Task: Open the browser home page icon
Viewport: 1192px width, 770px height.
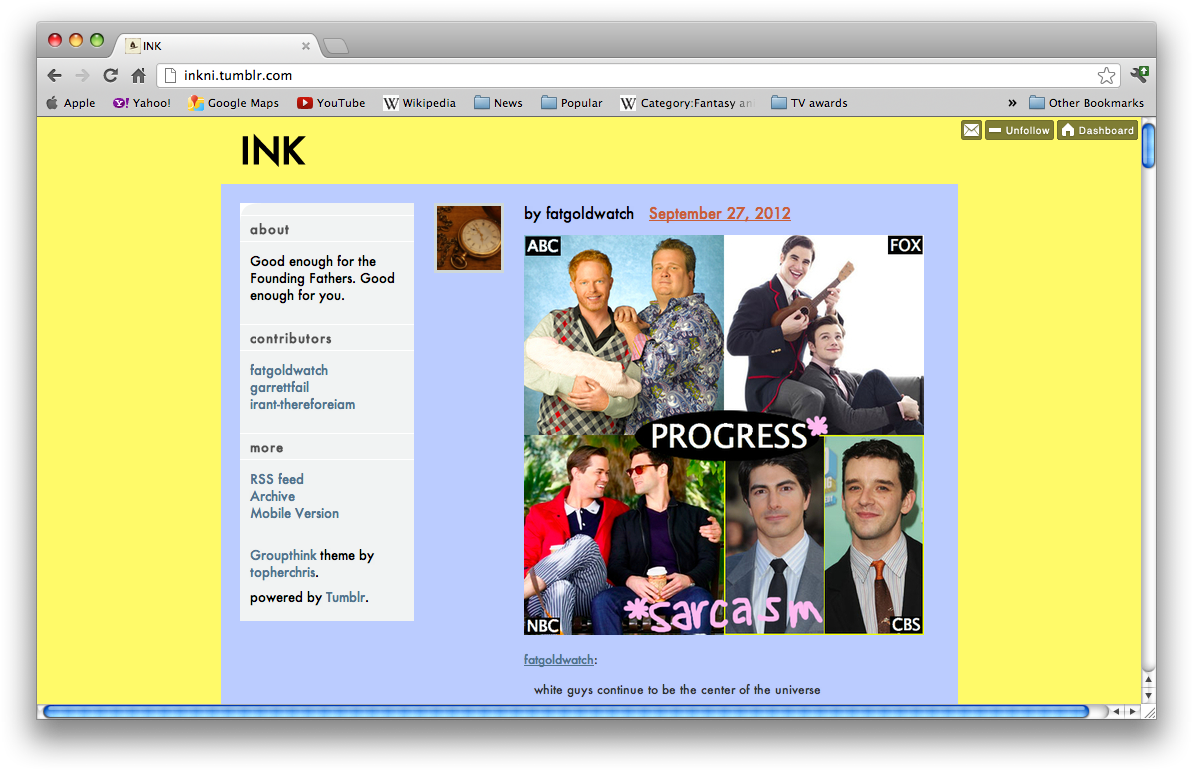Action: tap(137, 75)
